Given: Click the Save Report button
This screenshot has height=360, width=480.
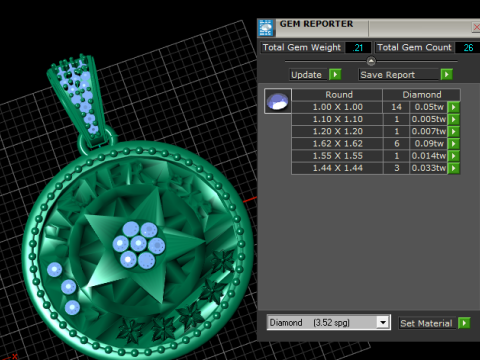Looking at the screenshot, I should (x=399, y=75).
